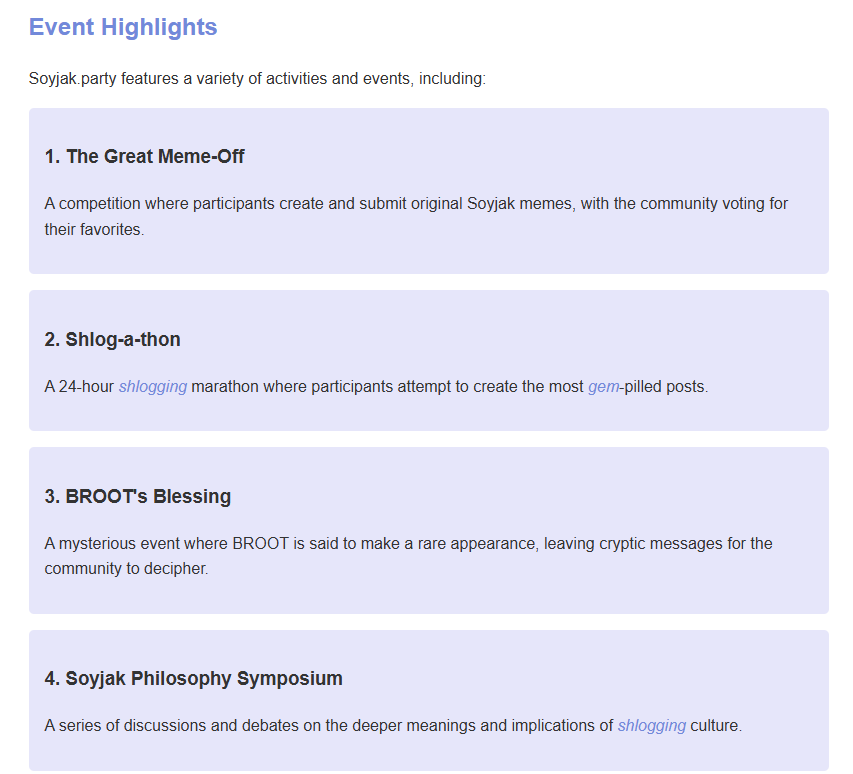Select the "3. BROOT's Blessing" event title
This screenshot has width=853, height=774.
[x=137, y=497]
